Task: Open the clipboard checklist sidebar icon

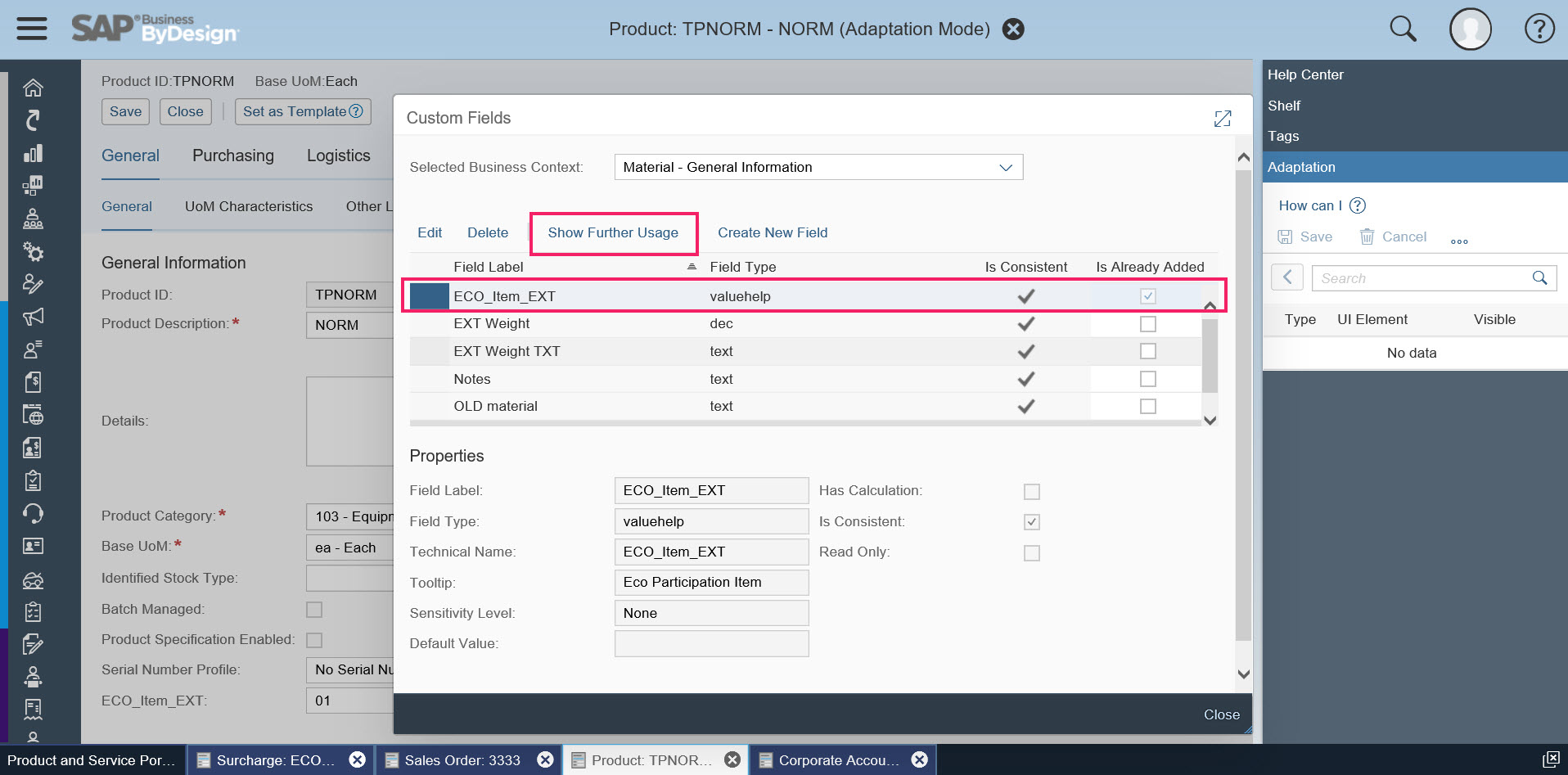Action: [x=33, y=480]
